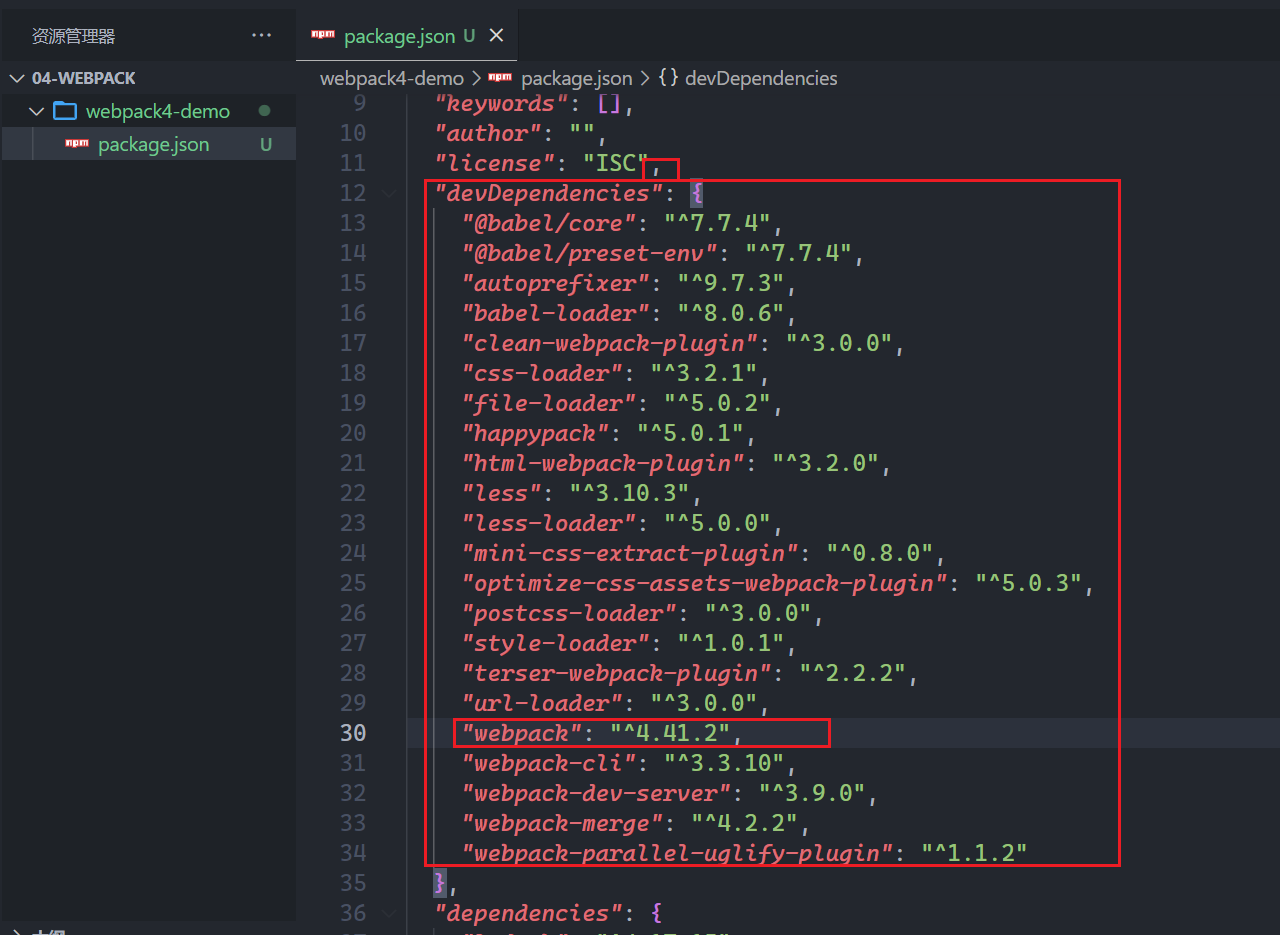This screenshot has height=935, width=1280.
Task: Click devDependencies in the breadcrumb
Action: tap(761, 78)
